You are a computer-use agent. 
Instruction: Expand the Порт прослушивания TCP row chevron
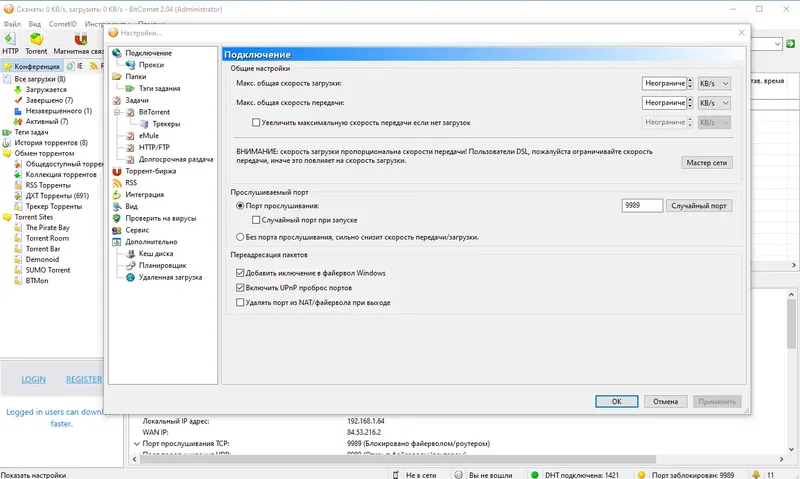click(136, 444)
